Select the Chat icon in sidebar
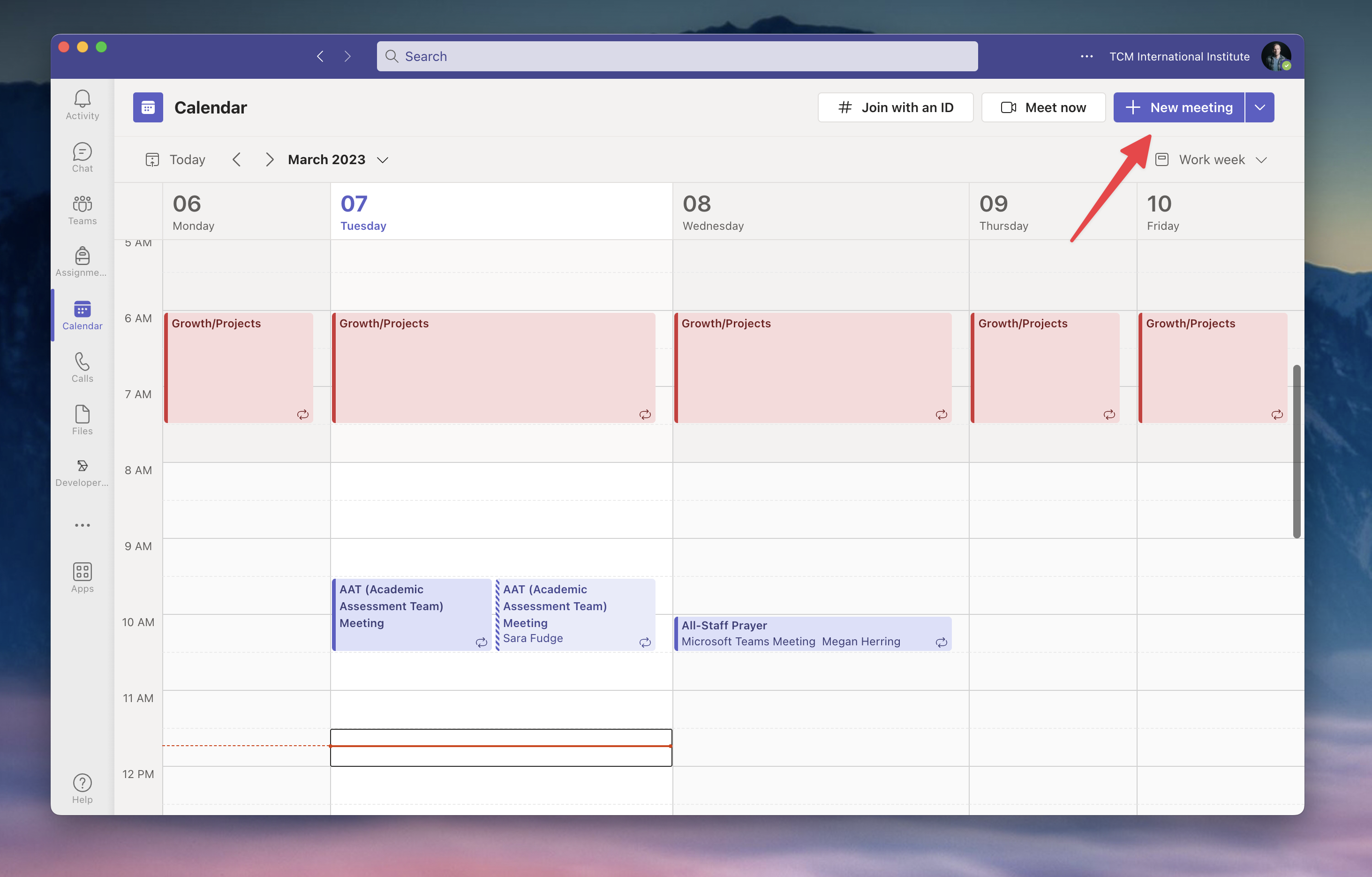 pos(82,156)
